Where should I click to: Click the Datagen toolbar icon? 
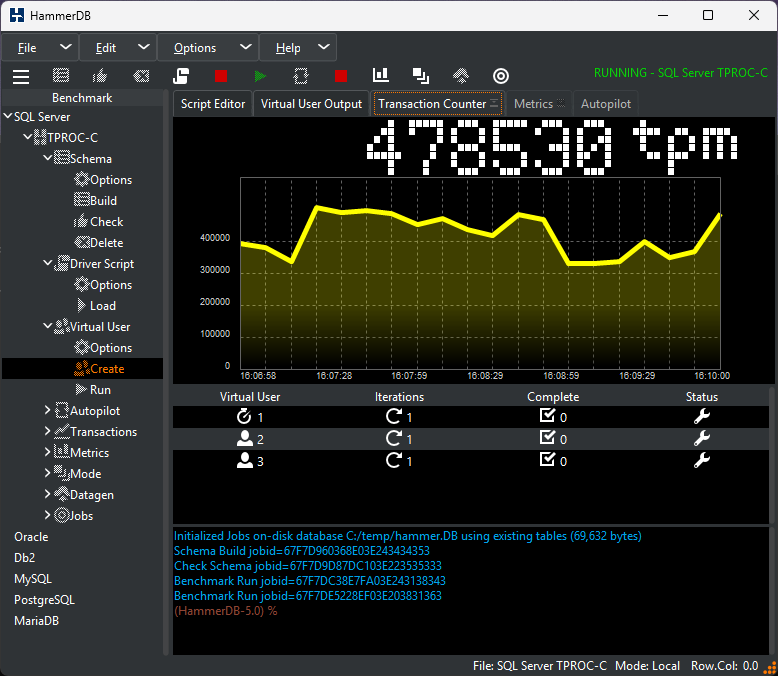point(461,75)
